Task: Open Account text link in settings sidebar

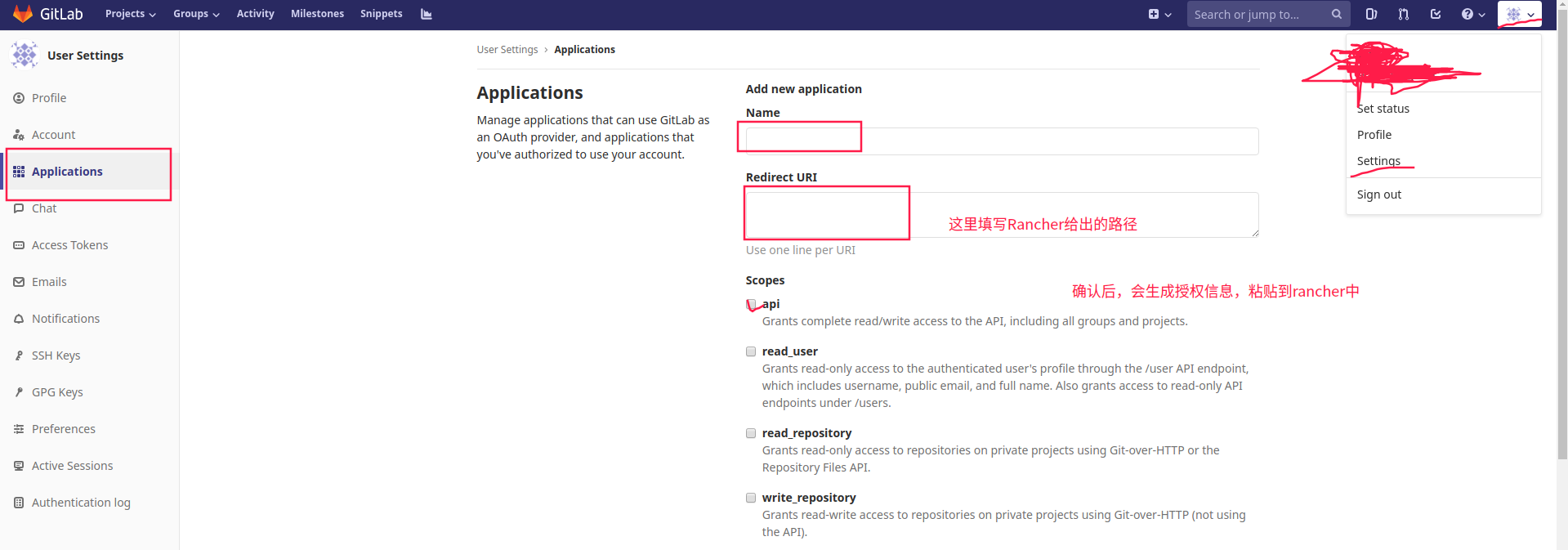Action: [x=53, y=135]
